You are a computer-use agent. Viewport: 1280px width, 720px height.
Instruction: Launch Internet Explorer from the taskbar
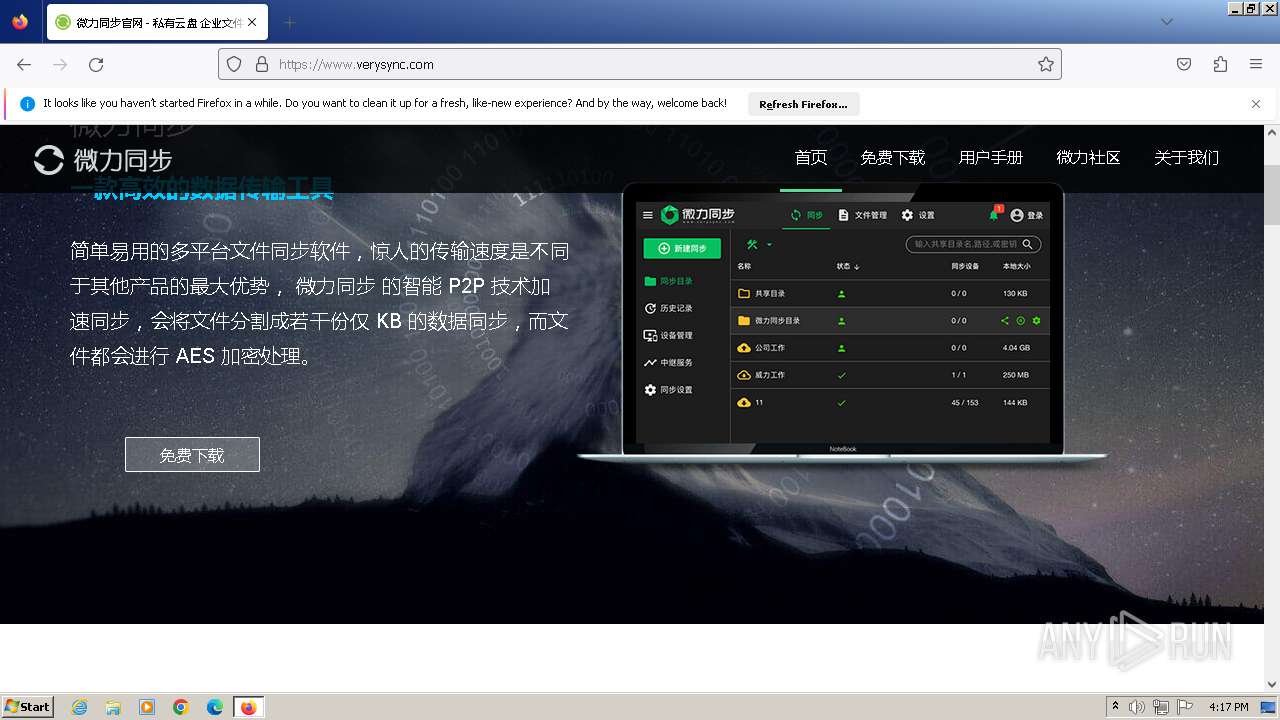[x=79, y=707]
